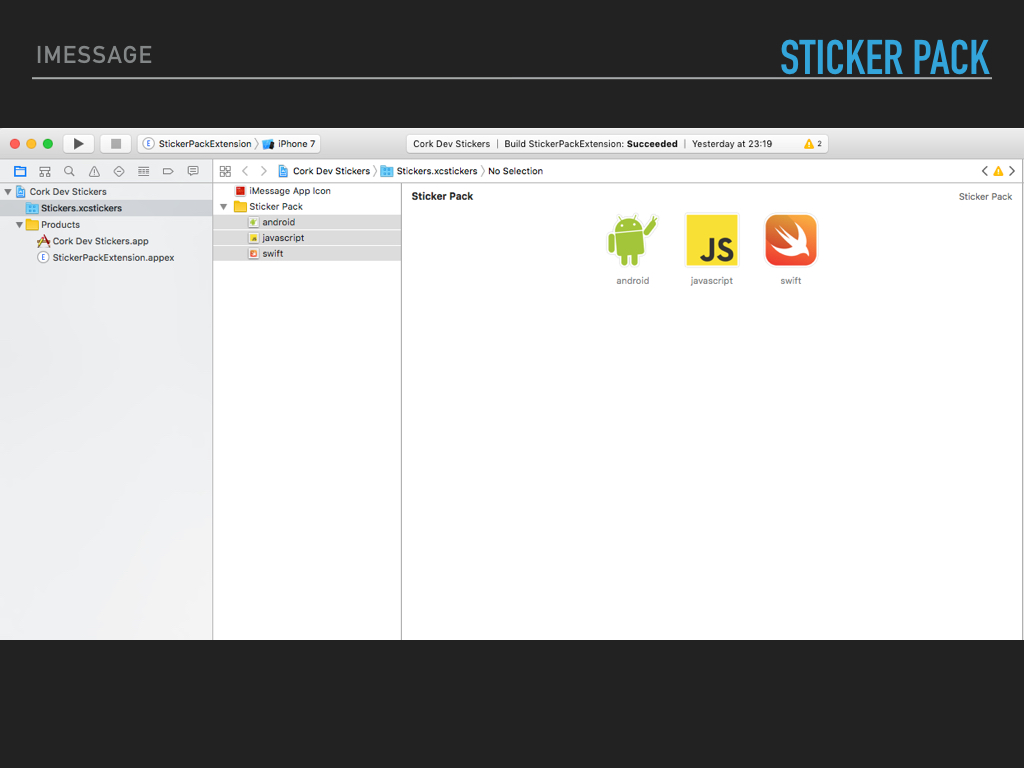Click the warnings count in activity bar
1024x768 pixels.
[x=812, y=144]
